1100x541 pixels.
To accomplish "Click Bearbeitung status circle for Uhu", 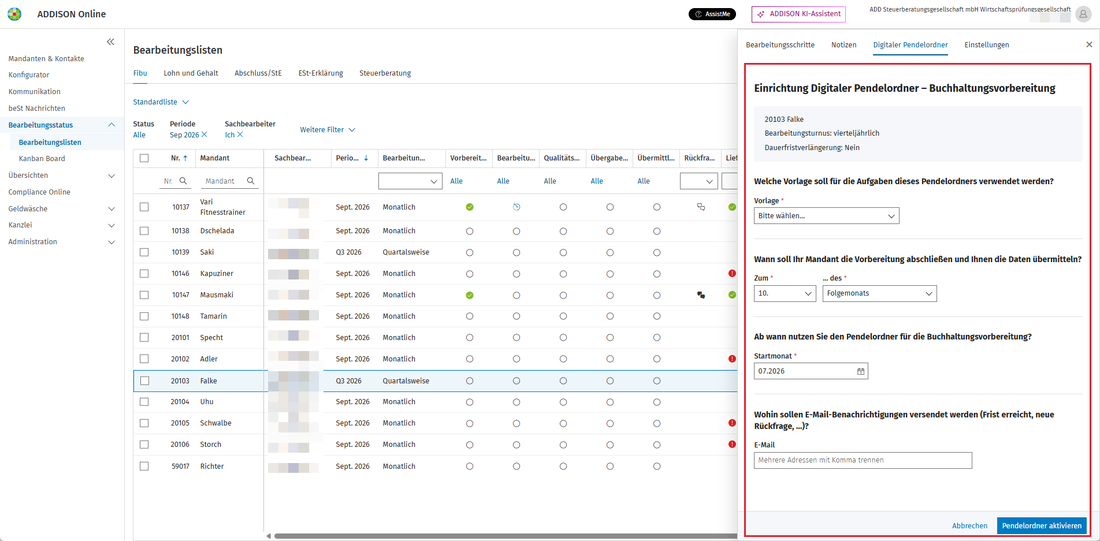I will pos(516,402).
